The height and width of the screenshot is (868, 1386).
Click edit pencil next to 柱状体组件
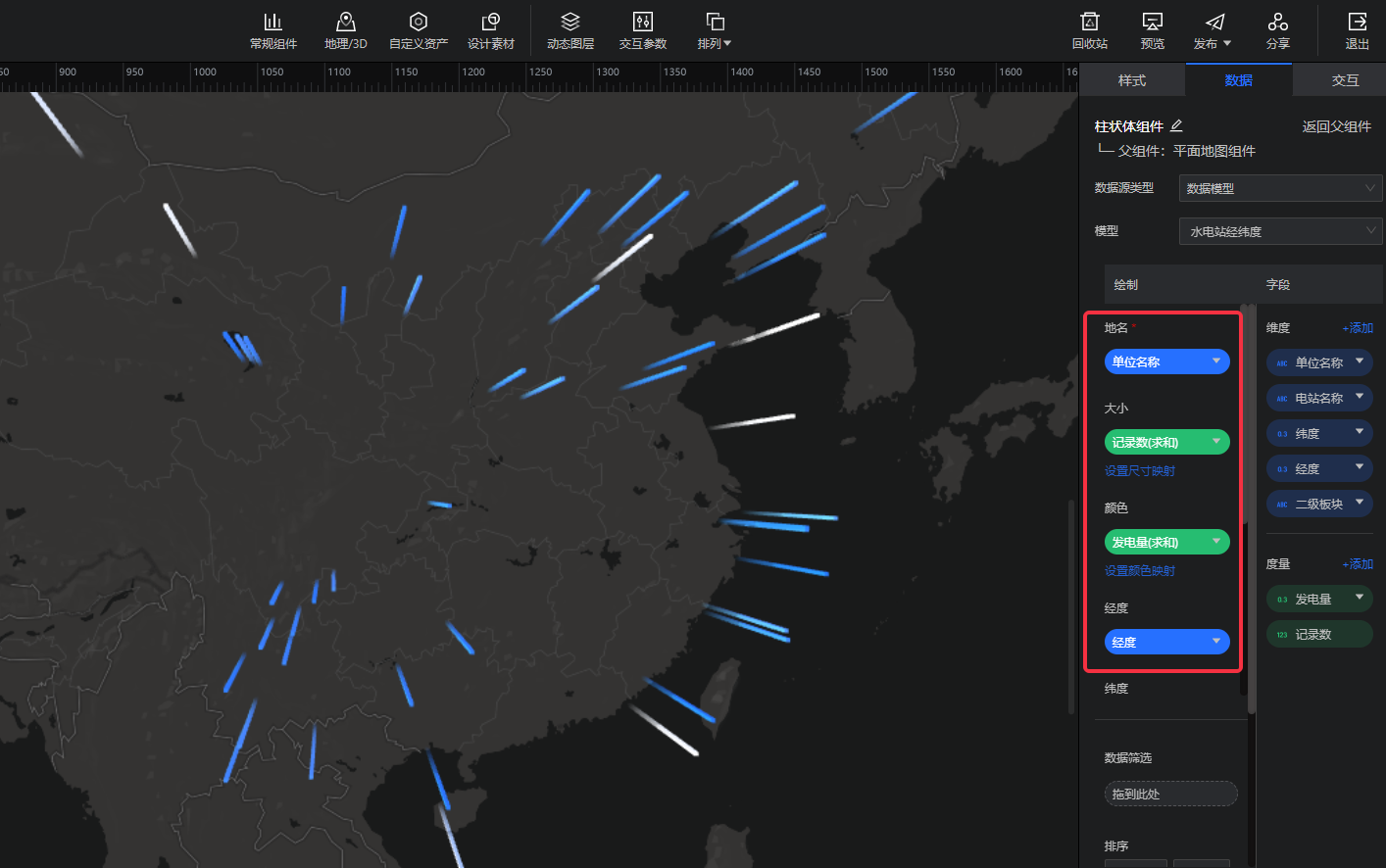(x=1176, y=125)
